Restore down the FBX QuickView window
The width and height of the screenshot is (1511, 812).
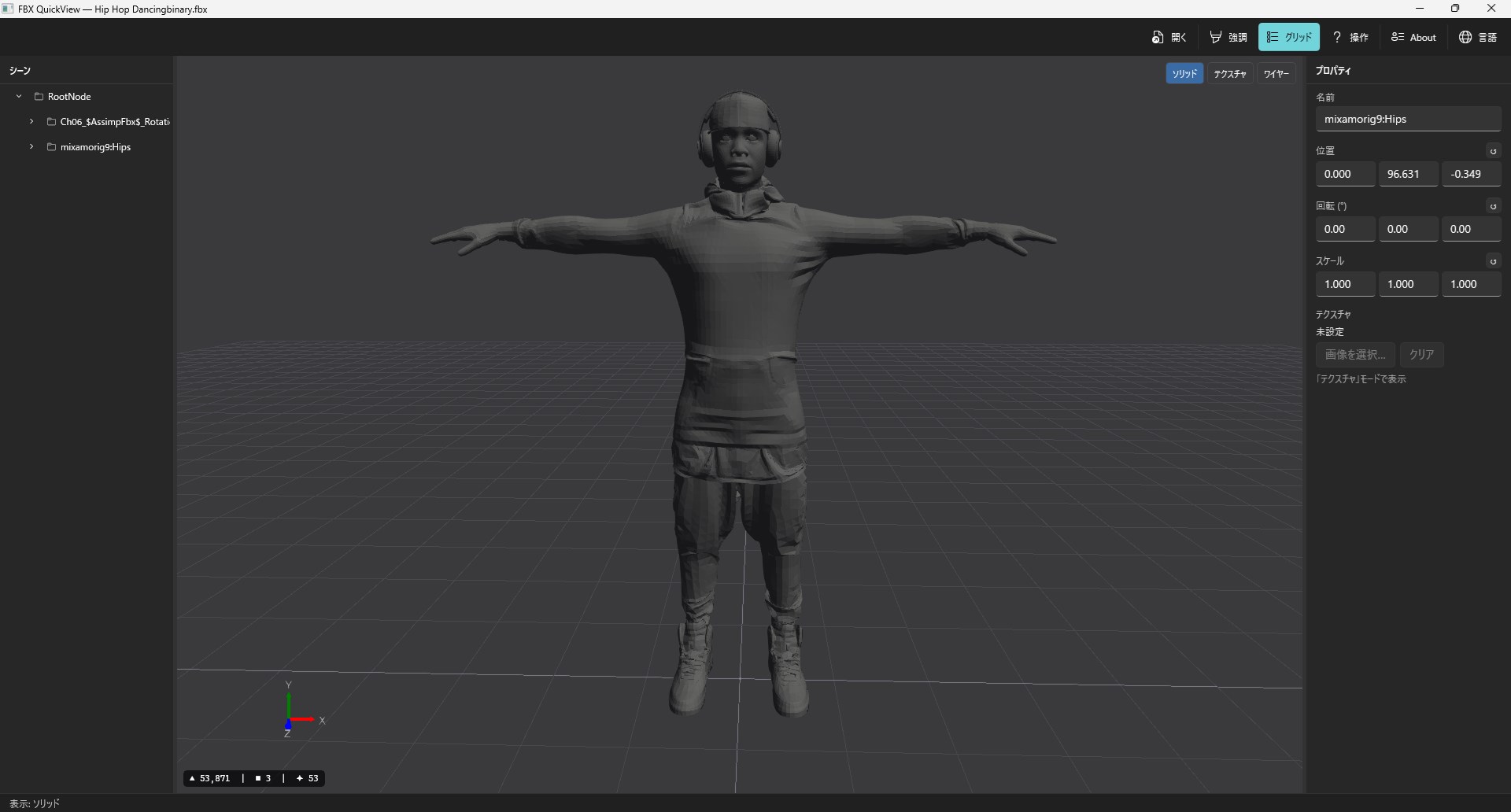[x=1455, y=9]
